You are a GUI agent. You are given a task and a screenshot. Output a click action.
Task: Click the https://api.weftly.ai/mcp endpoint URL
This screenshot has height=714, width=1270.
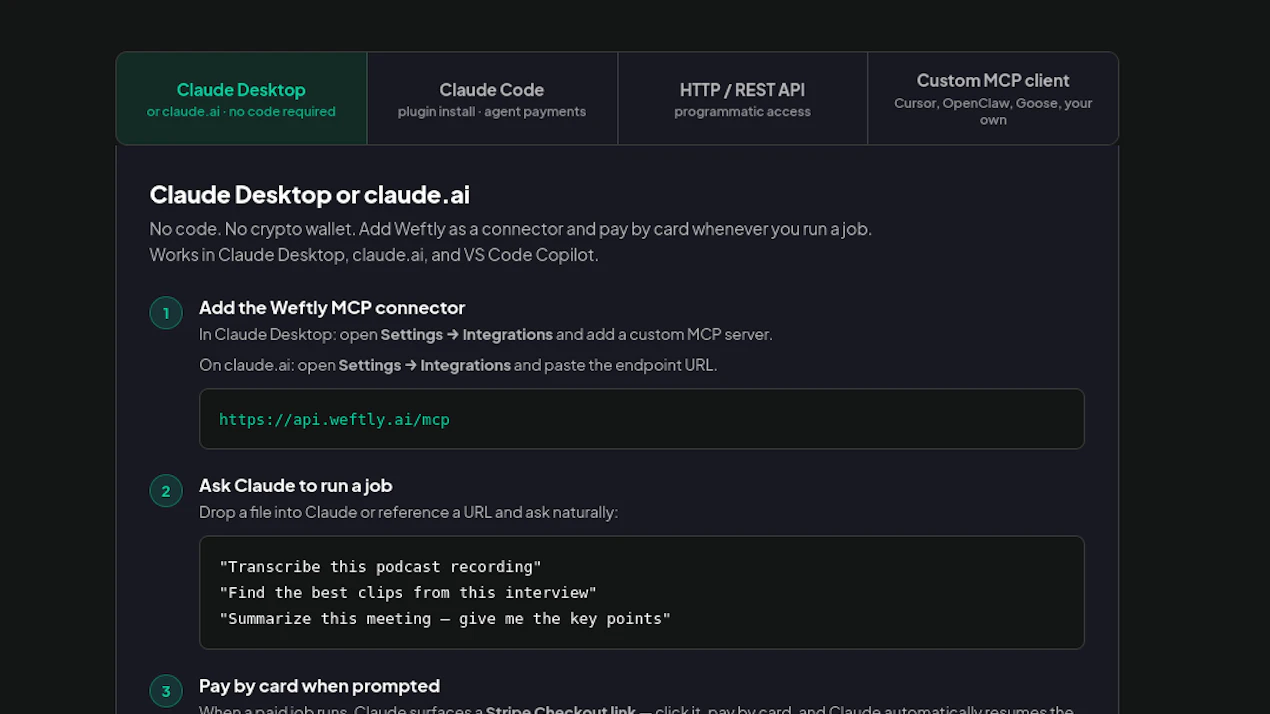point(334,419)
